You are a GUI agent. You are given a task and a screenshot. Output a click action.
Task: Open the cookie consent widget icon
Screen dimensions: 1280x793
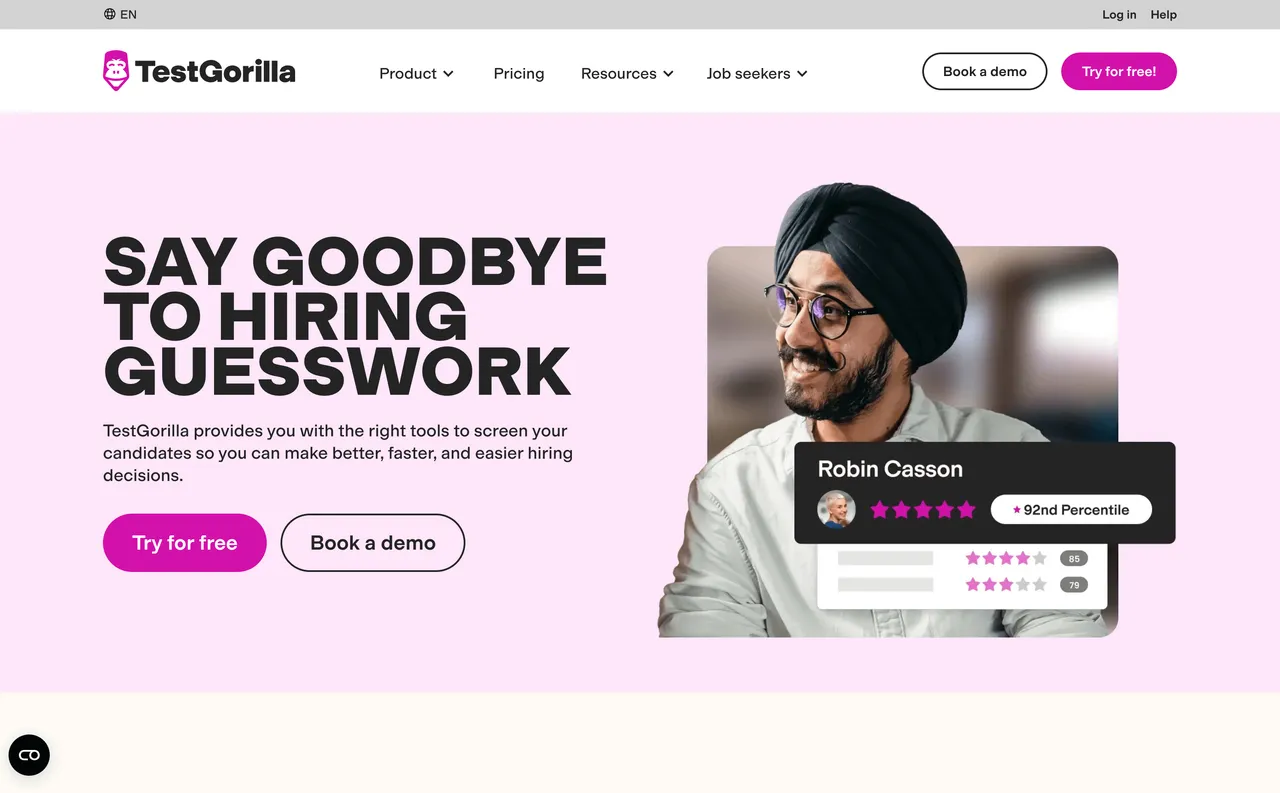coord(29,755)
